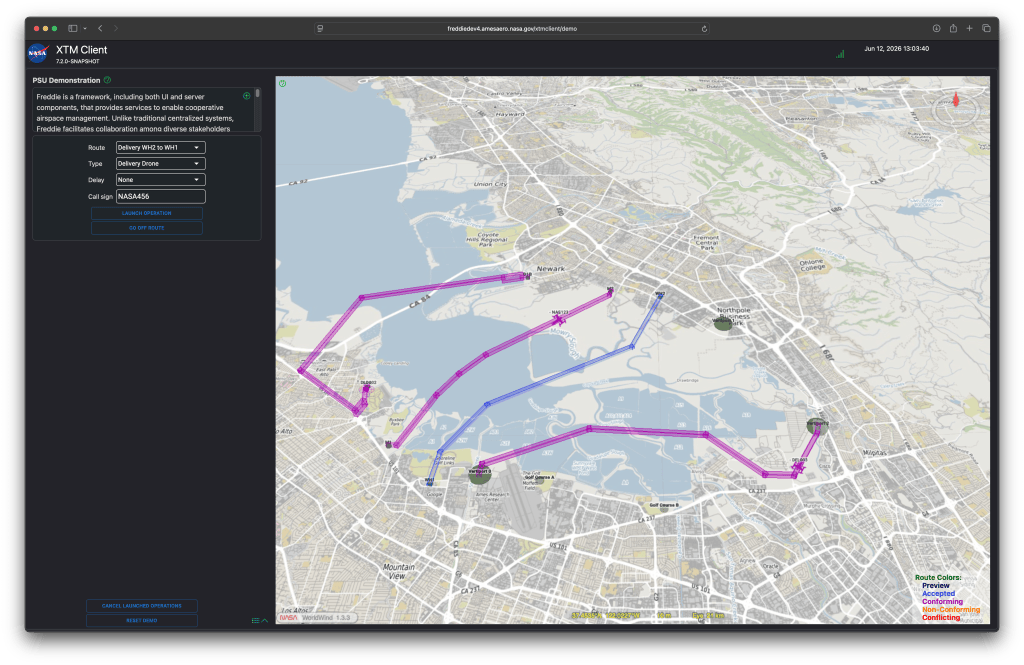This screenshot has width=1024, height=665.
Task: Open a new Safari tab
Action: [970, 29]
